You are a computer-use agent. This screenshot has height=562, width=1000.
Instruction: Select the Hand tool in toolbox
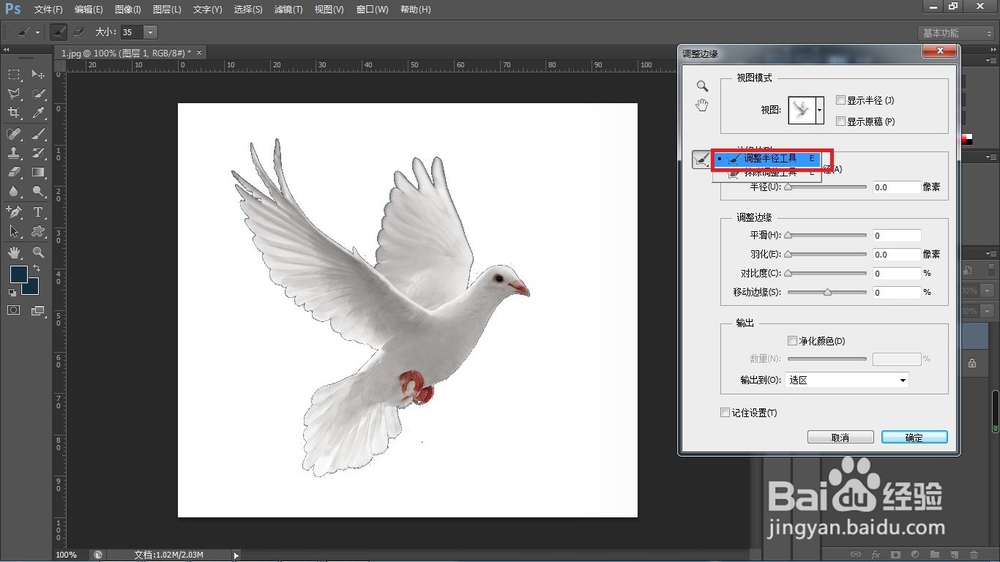(x=14, y=253)
